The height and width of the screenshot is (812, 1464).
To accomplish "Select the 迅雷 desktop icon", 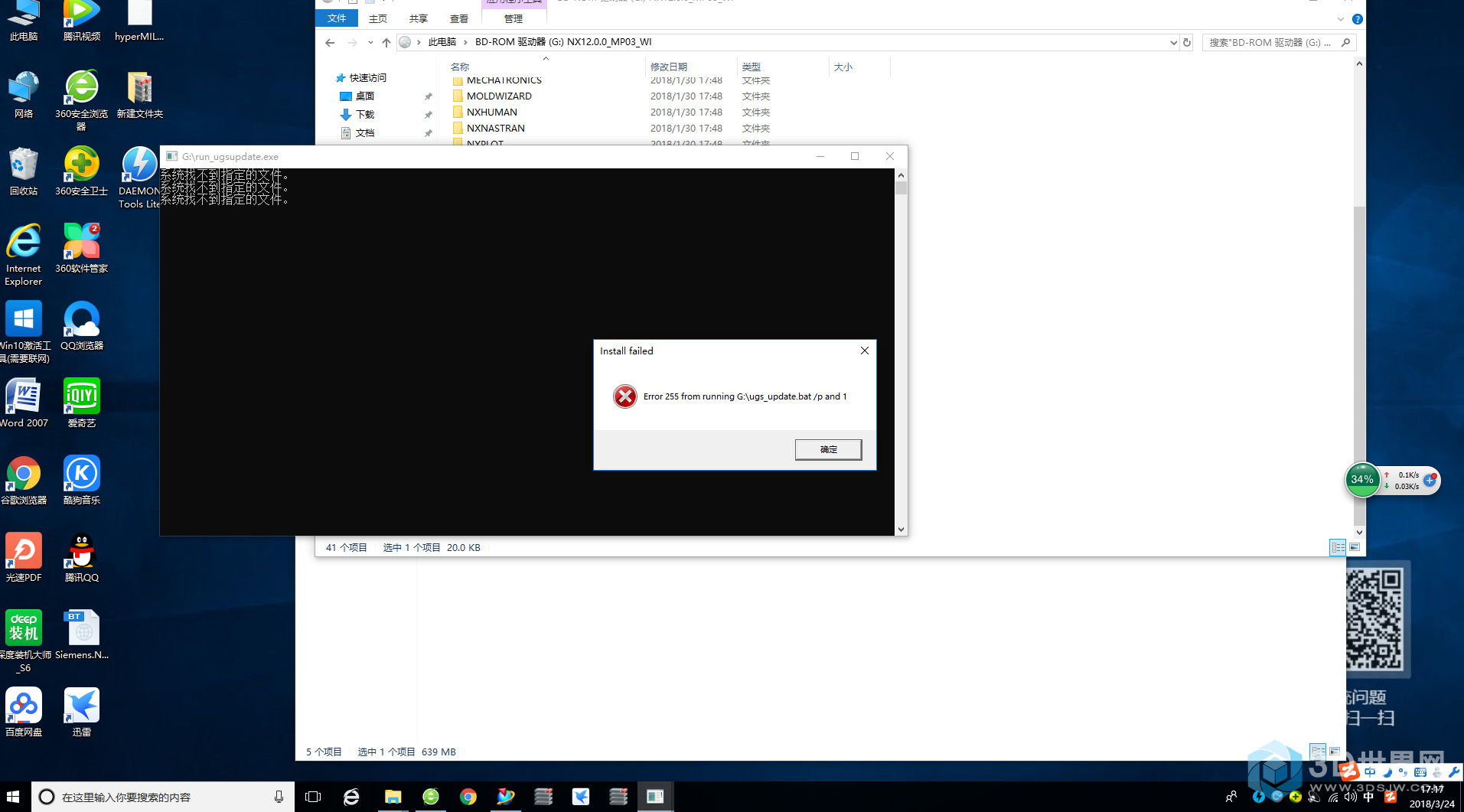I will (82, 713).
